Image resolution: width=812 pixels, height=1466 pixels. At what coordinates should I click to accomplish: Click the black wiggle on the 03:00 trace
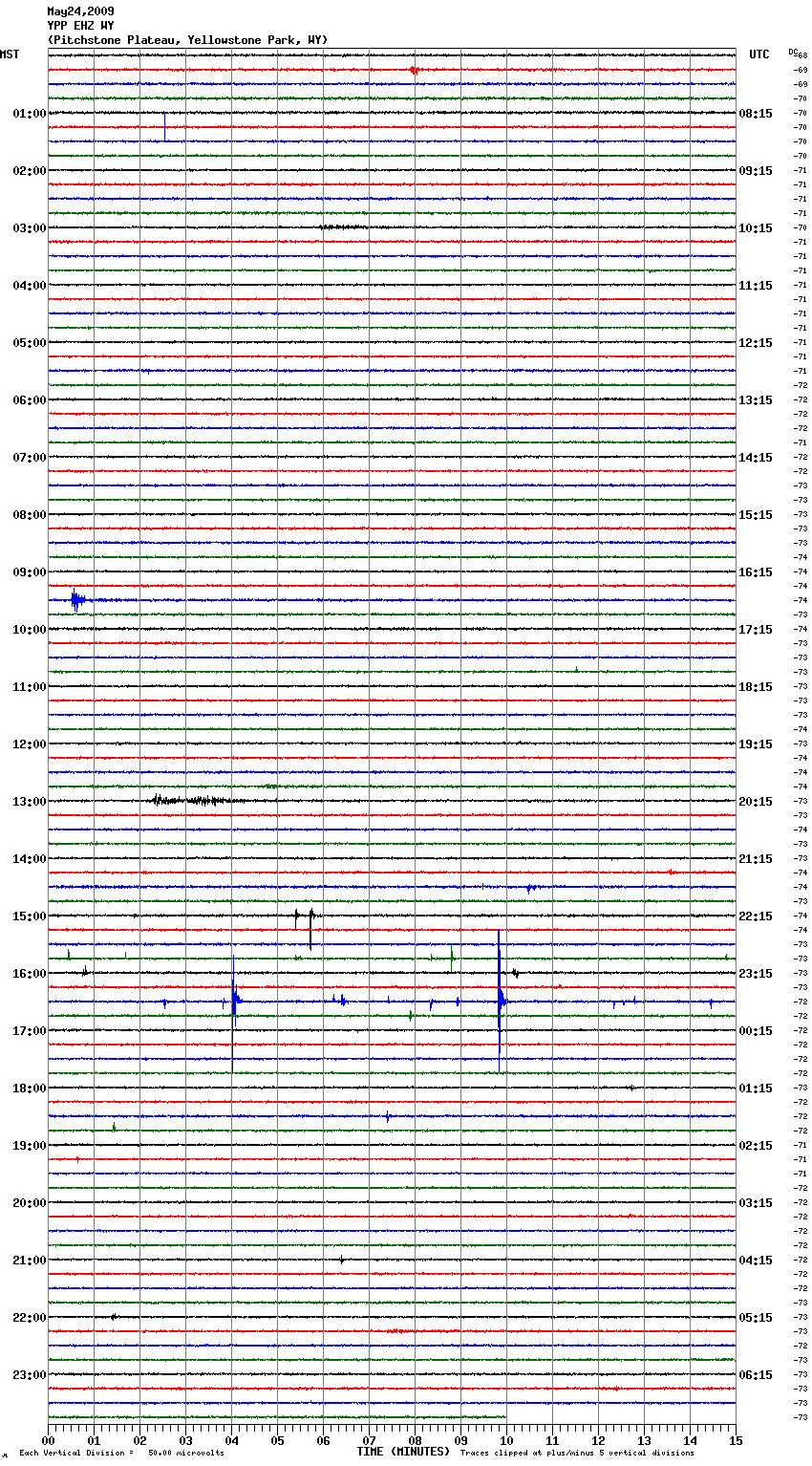pos(342,227)
